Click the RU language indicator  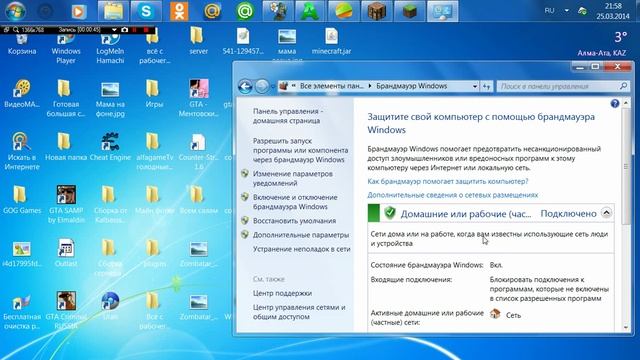pyautogui.click(x=549, y=11)
